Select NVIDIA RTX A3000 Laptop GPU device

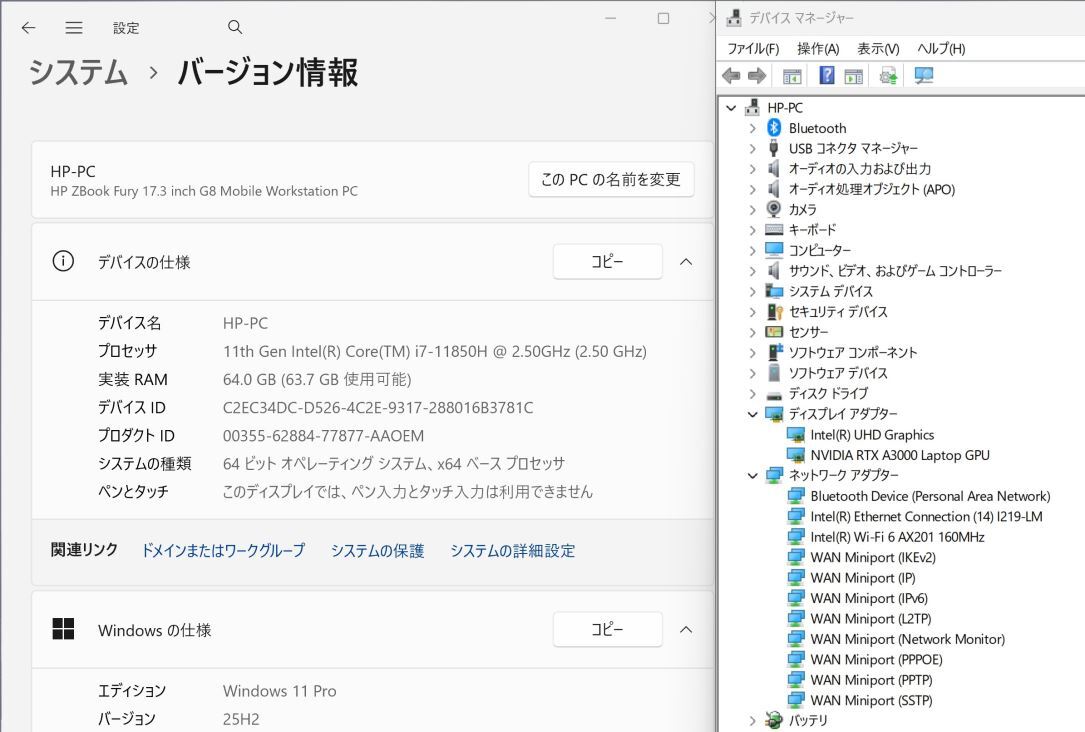click(x=900, y=455)
